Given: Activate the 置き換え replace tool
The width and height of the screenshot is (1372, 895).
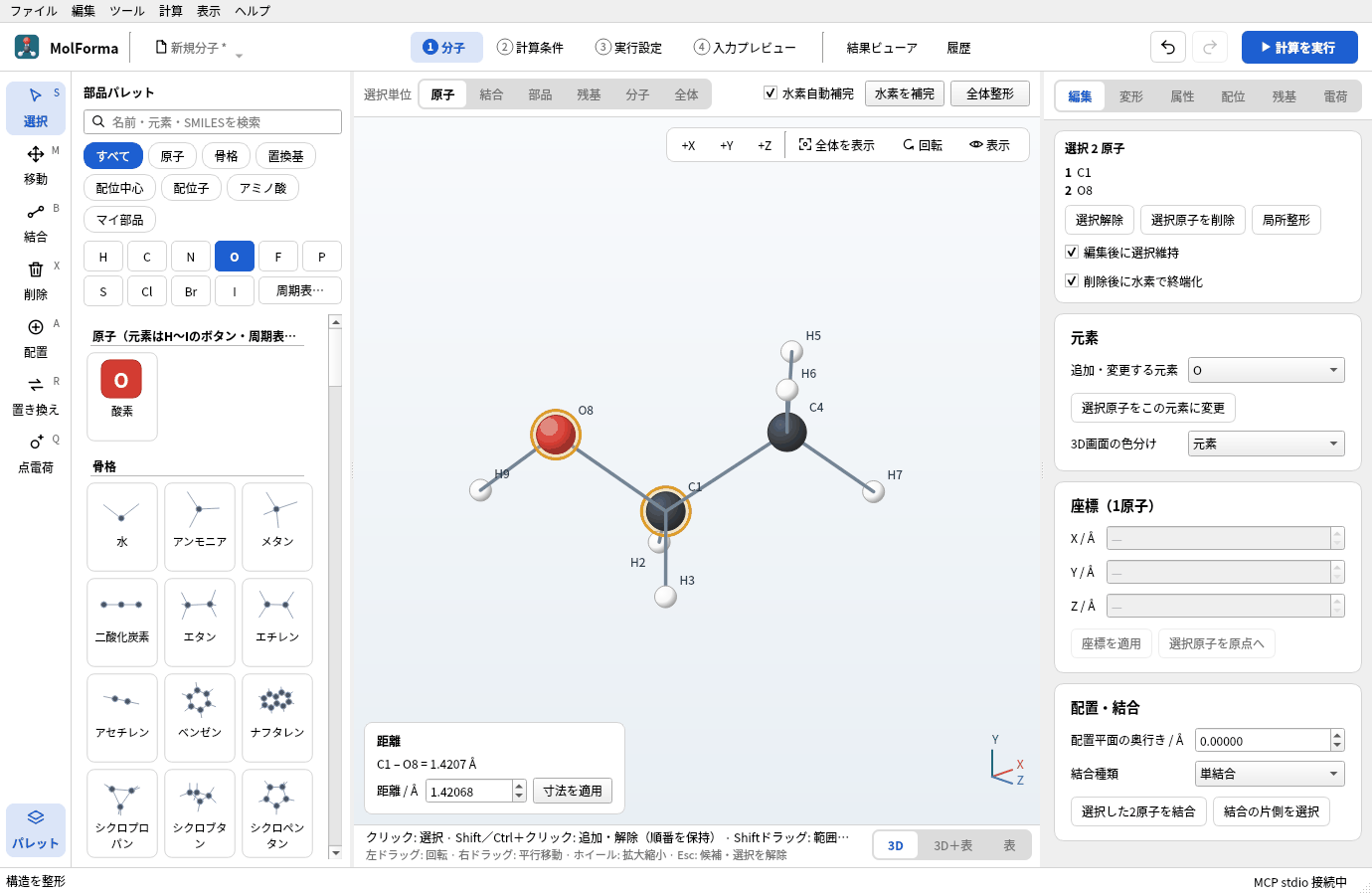Looking at the screenshot, I should pos(36,396).
